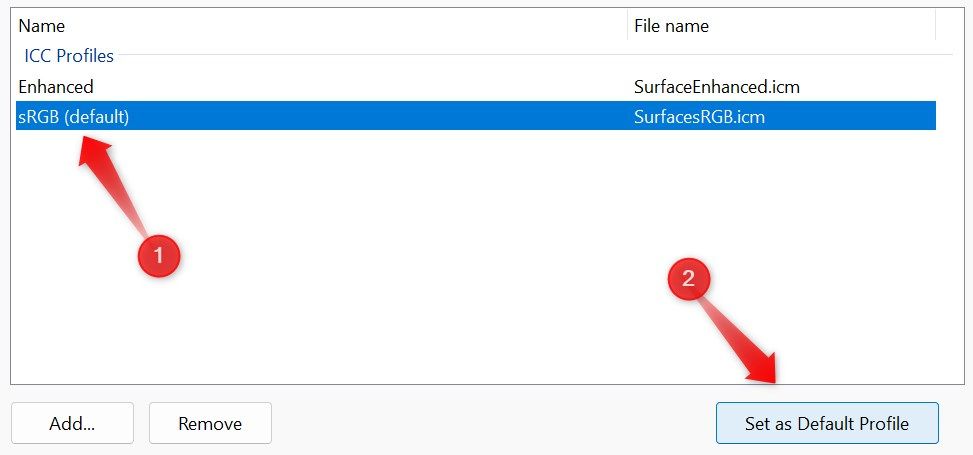Set as Default Profile
Viewport: 973px width, 455px height.
pyautogui.click(x=827, y=423)
